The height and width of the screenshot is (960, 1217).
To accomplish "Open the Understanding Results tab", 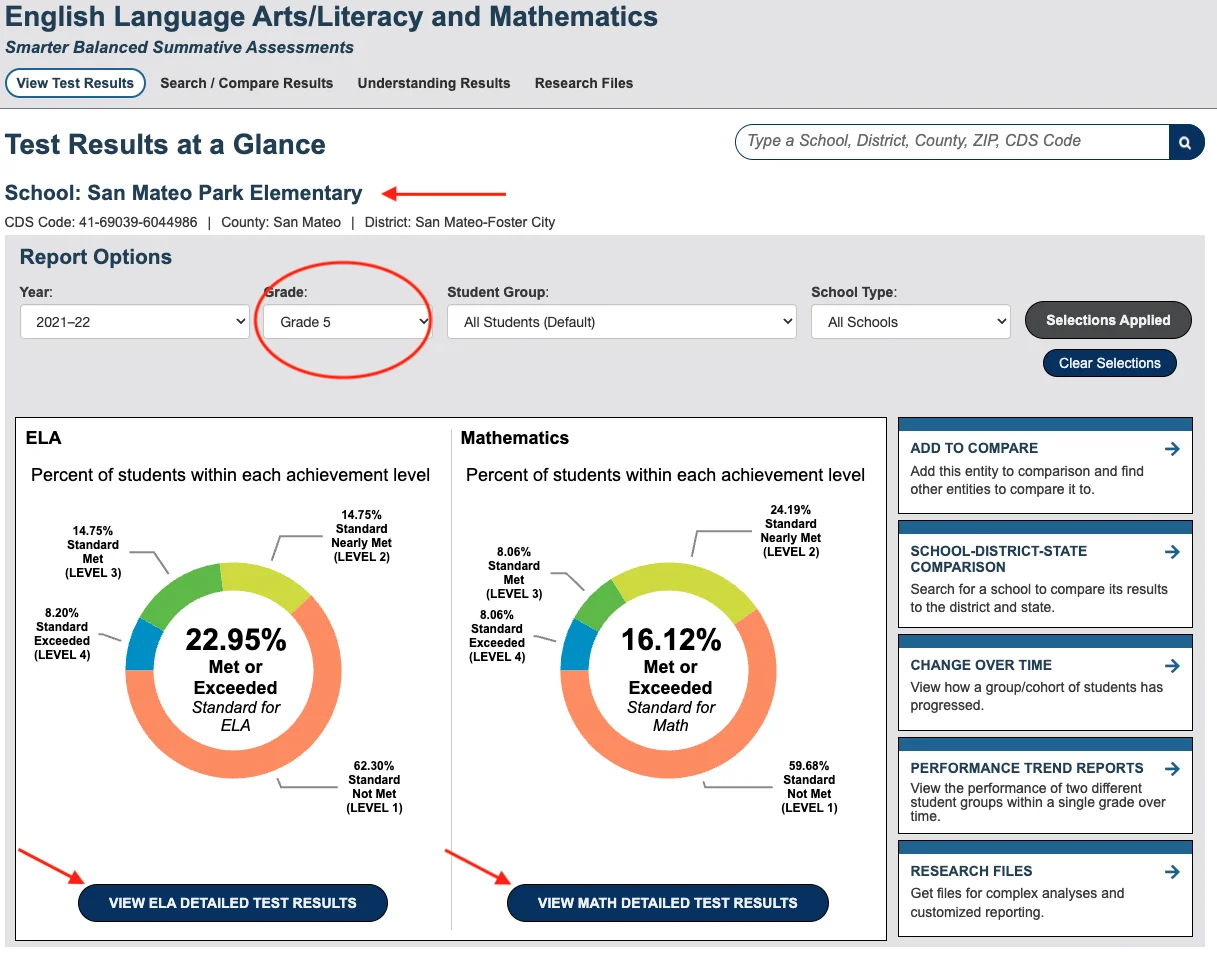I will coord(434,83).
